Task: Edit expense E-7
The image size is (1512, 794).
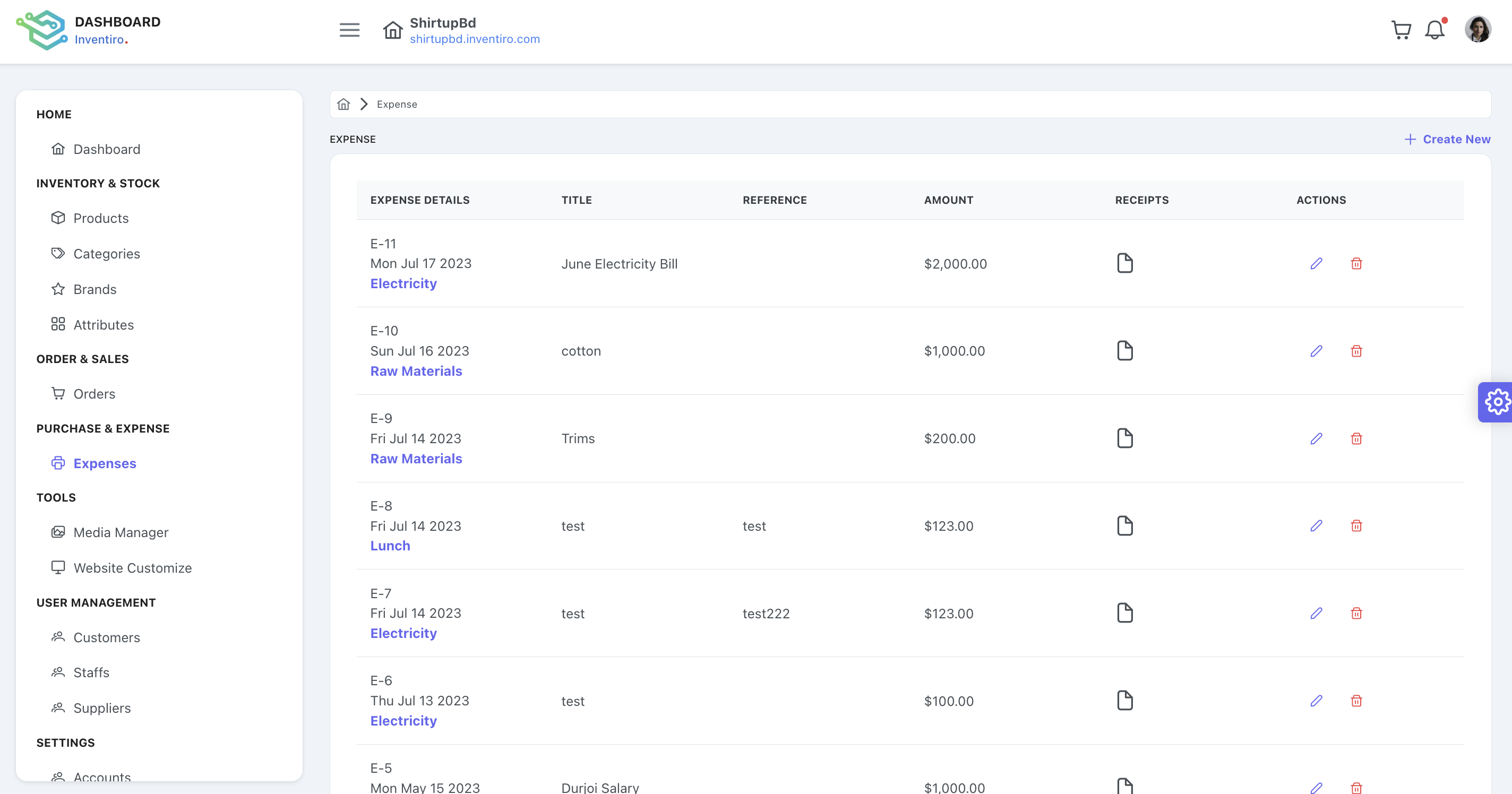Action: pos(1317,613)
